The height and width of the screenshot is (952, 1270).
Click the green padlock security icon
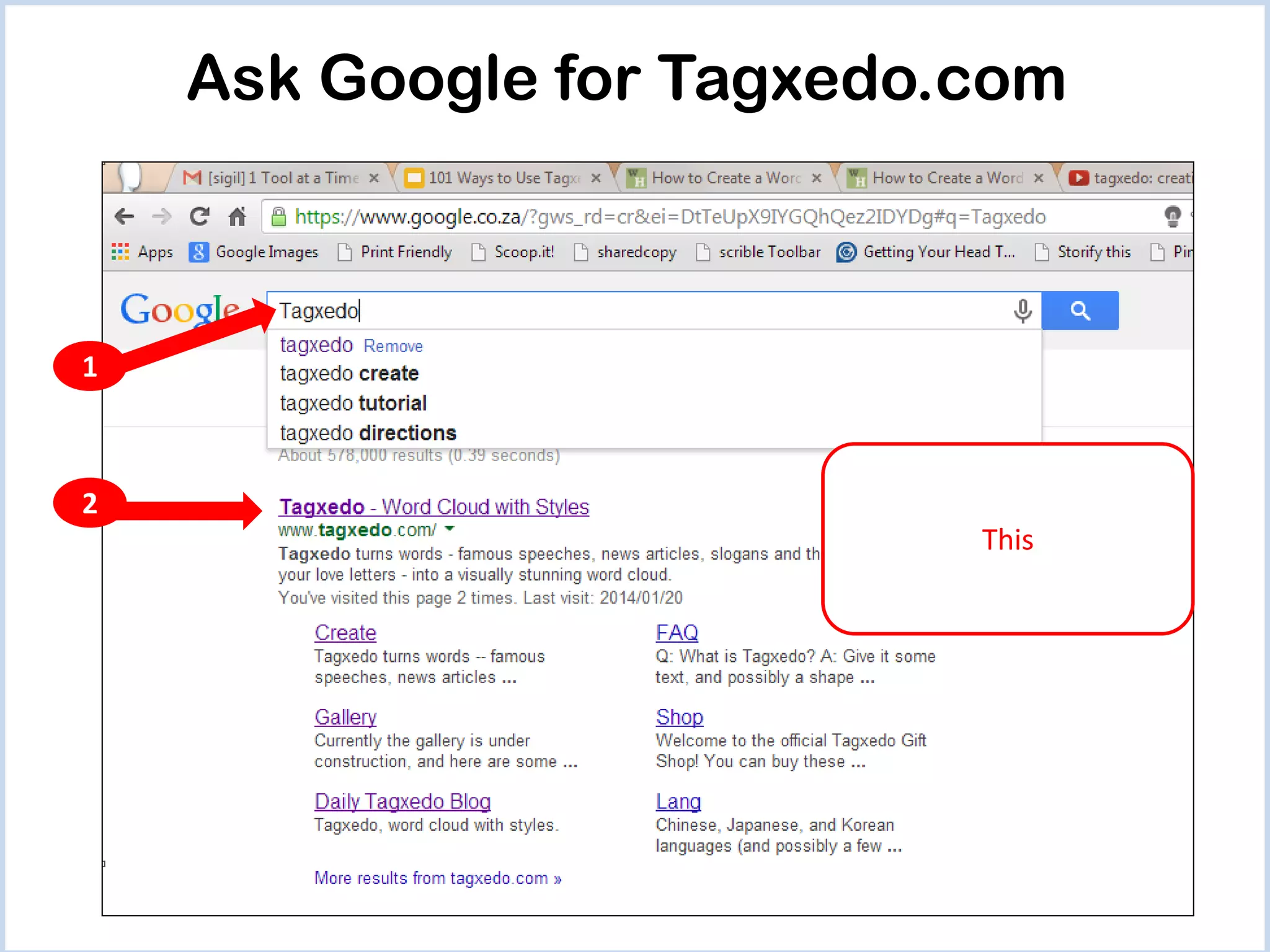278,216
